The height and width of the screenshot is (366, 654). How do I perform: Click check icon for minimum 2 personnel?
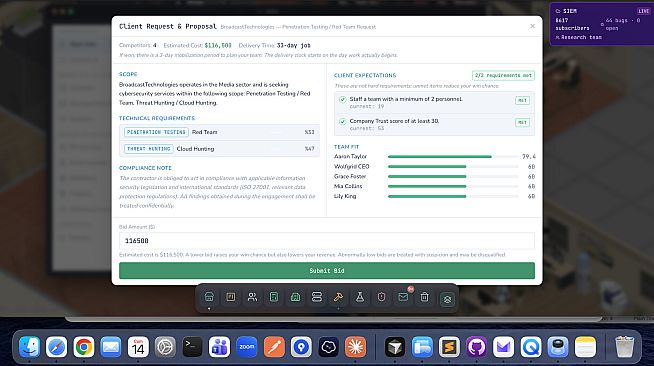(342, 99)
